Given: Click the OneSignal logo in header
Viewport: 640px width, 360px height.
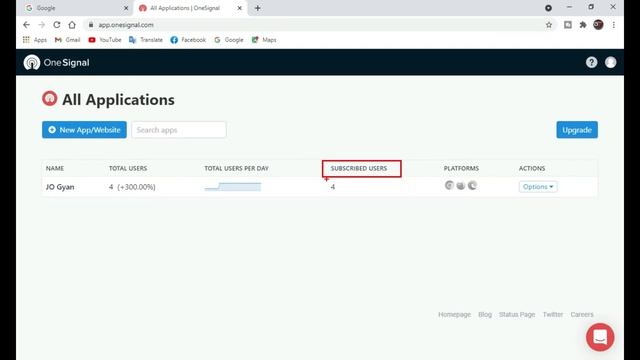Looking at the screenshot, I should click(x=56, y=62).
